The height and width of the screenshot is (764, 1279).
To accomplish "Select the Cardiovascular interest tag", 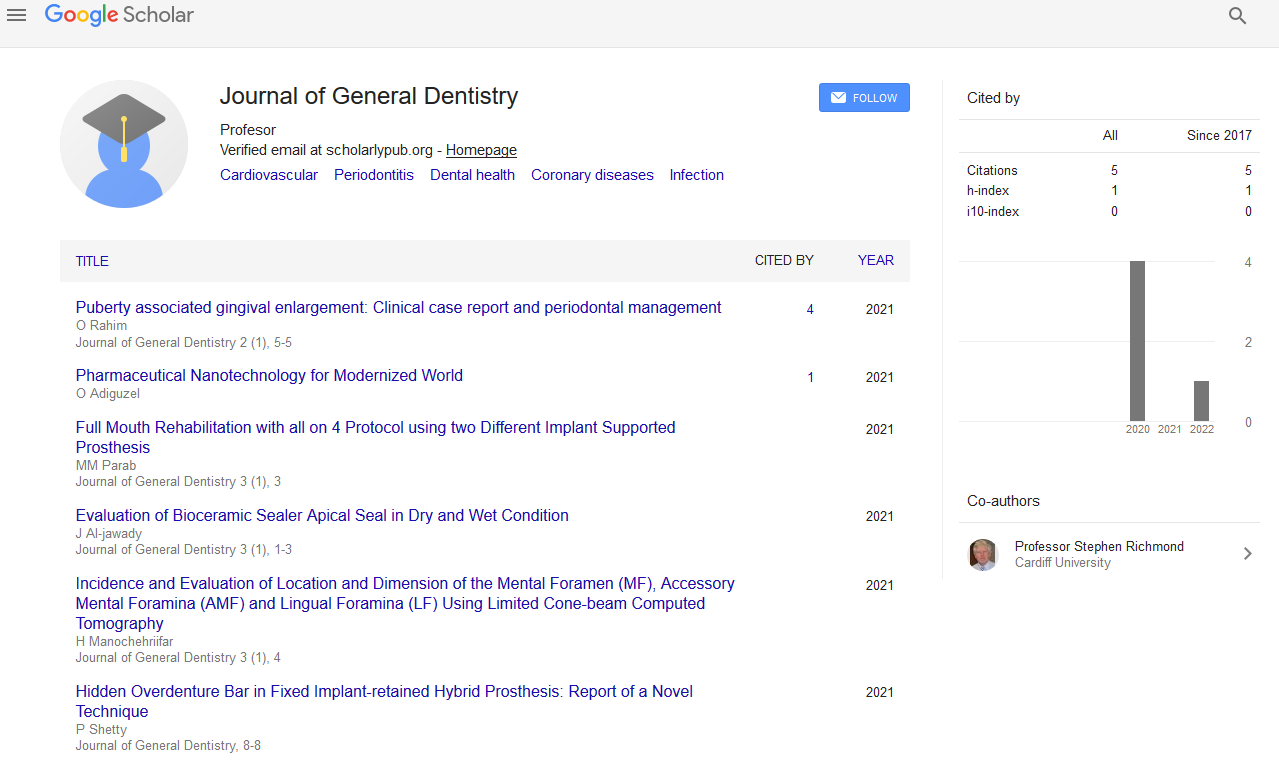I will (x=269, y=175).
